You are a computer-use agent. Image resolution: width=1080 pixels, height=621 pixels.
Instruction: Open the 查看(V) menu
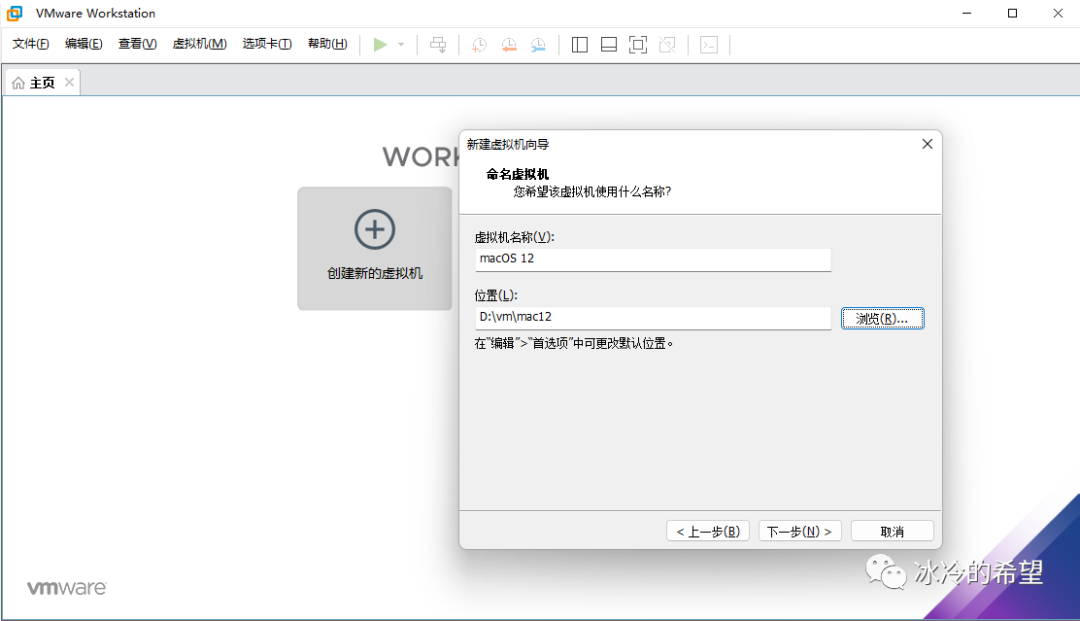137,44
